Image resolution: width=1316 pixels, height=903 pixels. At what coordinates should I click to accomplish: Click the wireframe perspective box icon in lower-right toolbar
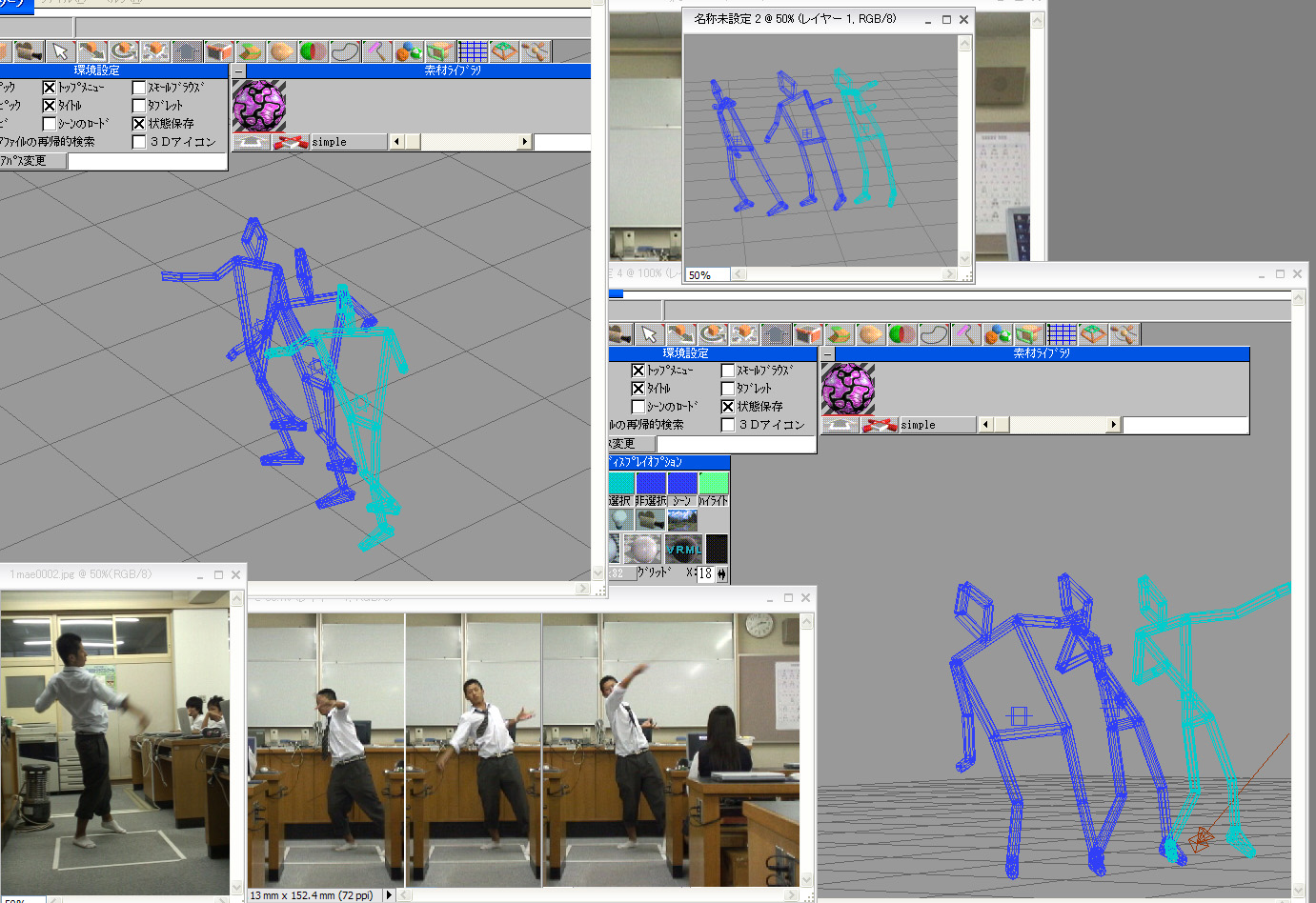tap(1093, 334)
